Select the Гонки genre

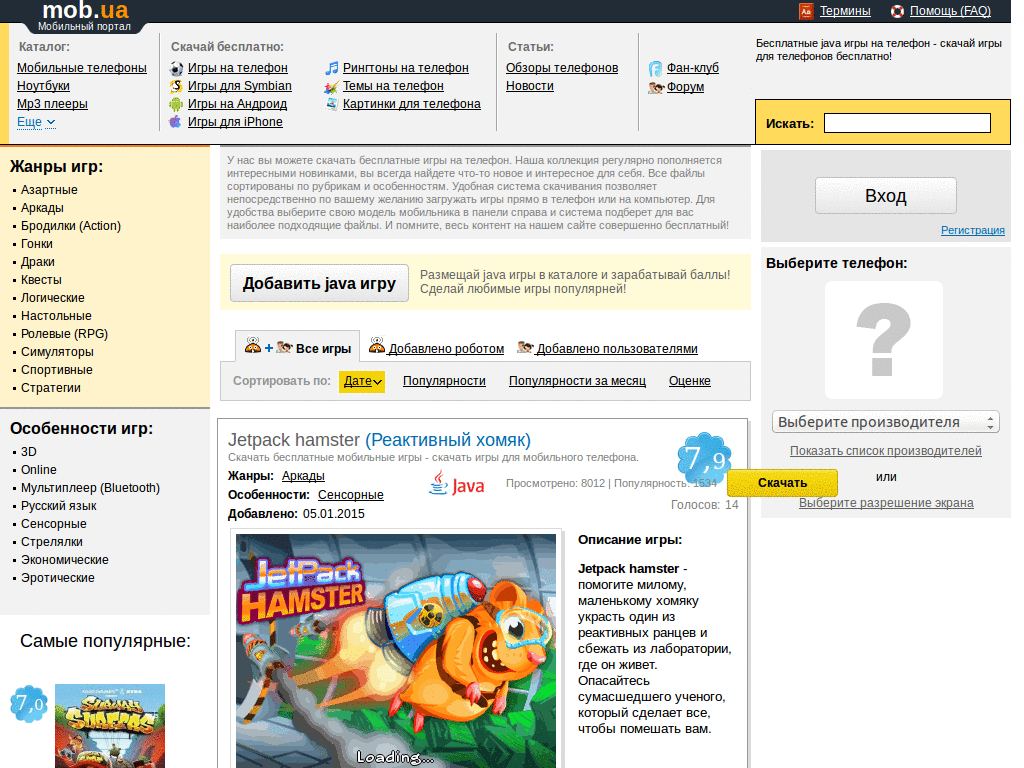coord(37,244)
